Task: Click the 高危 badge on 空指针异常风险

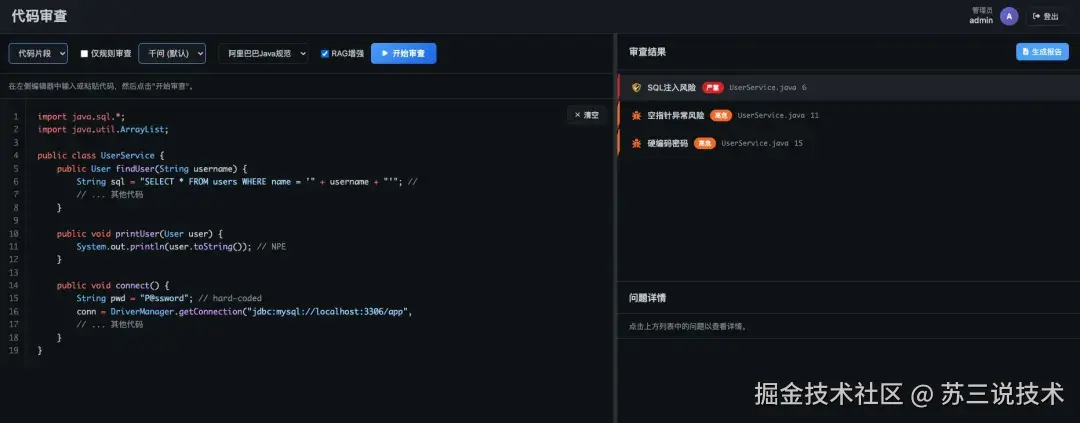Action: tap(721, 115)
